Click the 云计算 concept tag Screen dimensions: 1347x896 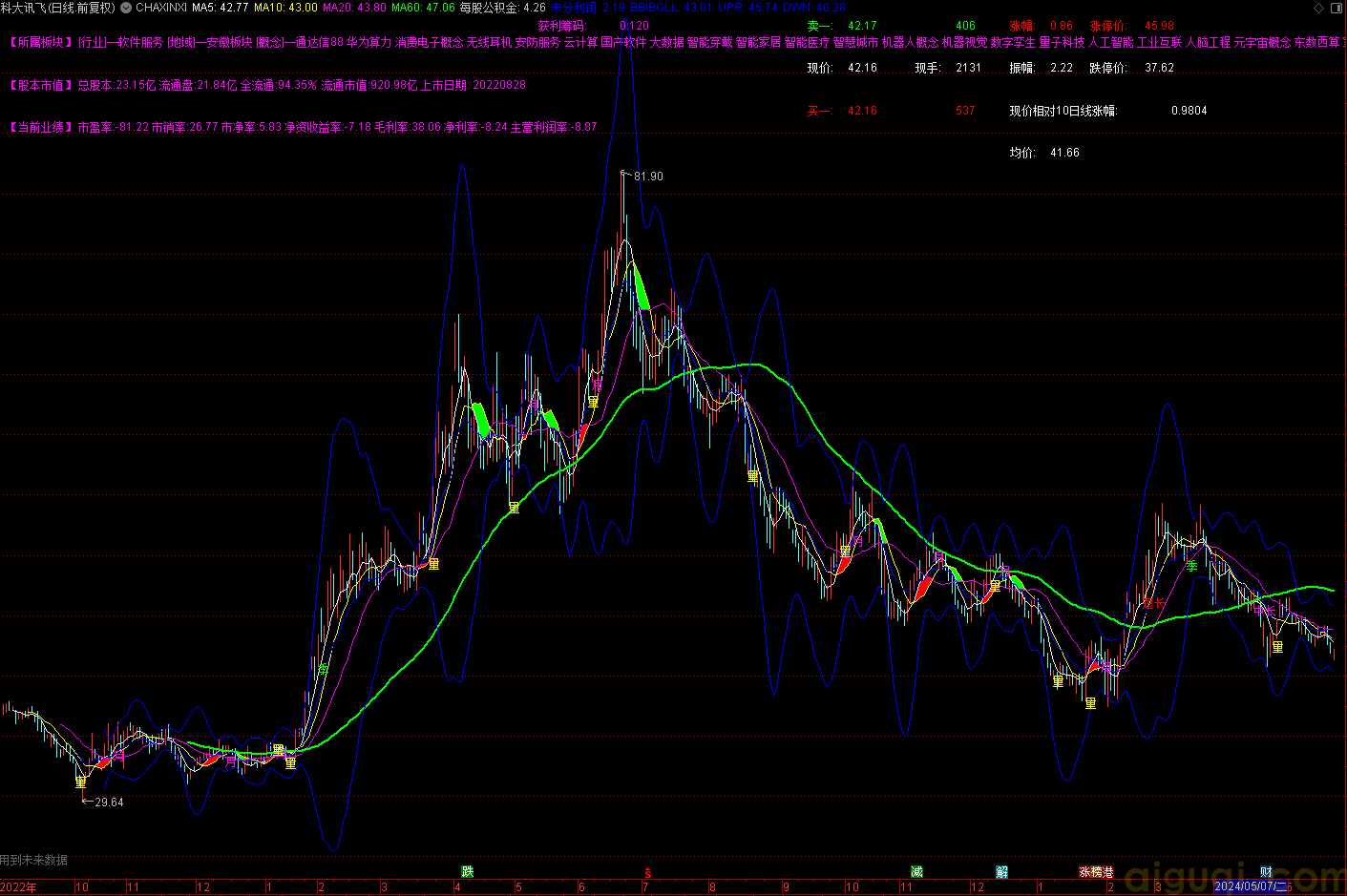[x=580, y=42]
